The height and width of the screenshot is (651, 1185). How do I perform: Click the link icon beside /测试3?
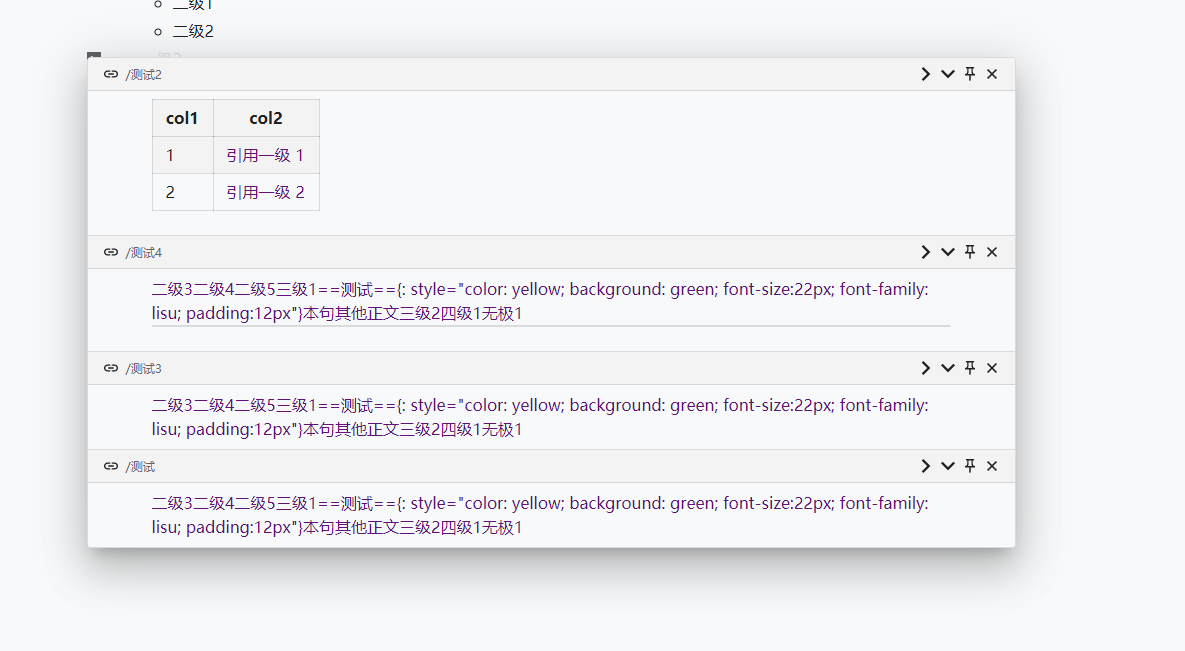point(111,368)
